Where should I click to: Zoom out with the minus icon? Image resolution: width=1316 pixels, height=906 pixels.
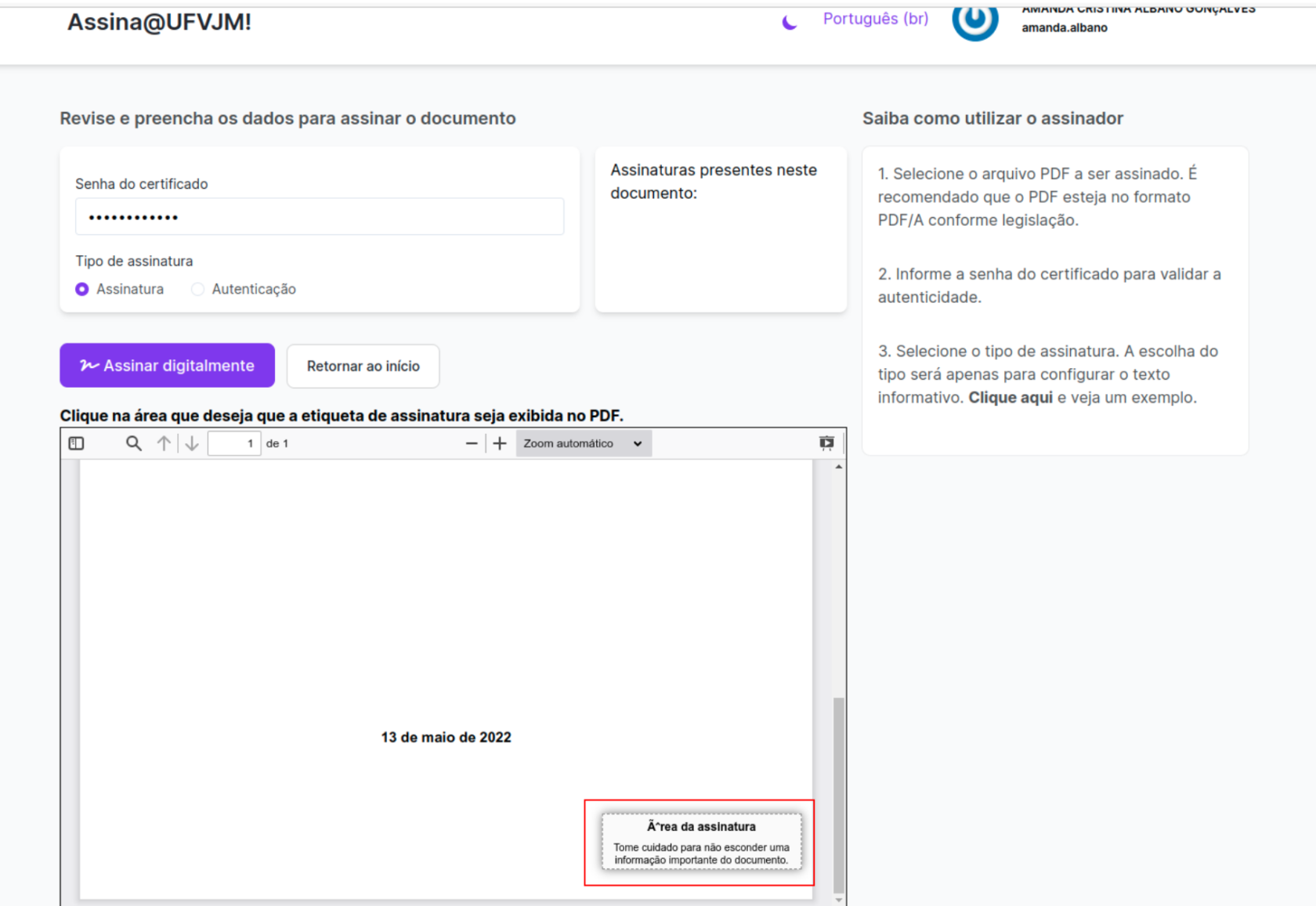coord(472,443)
